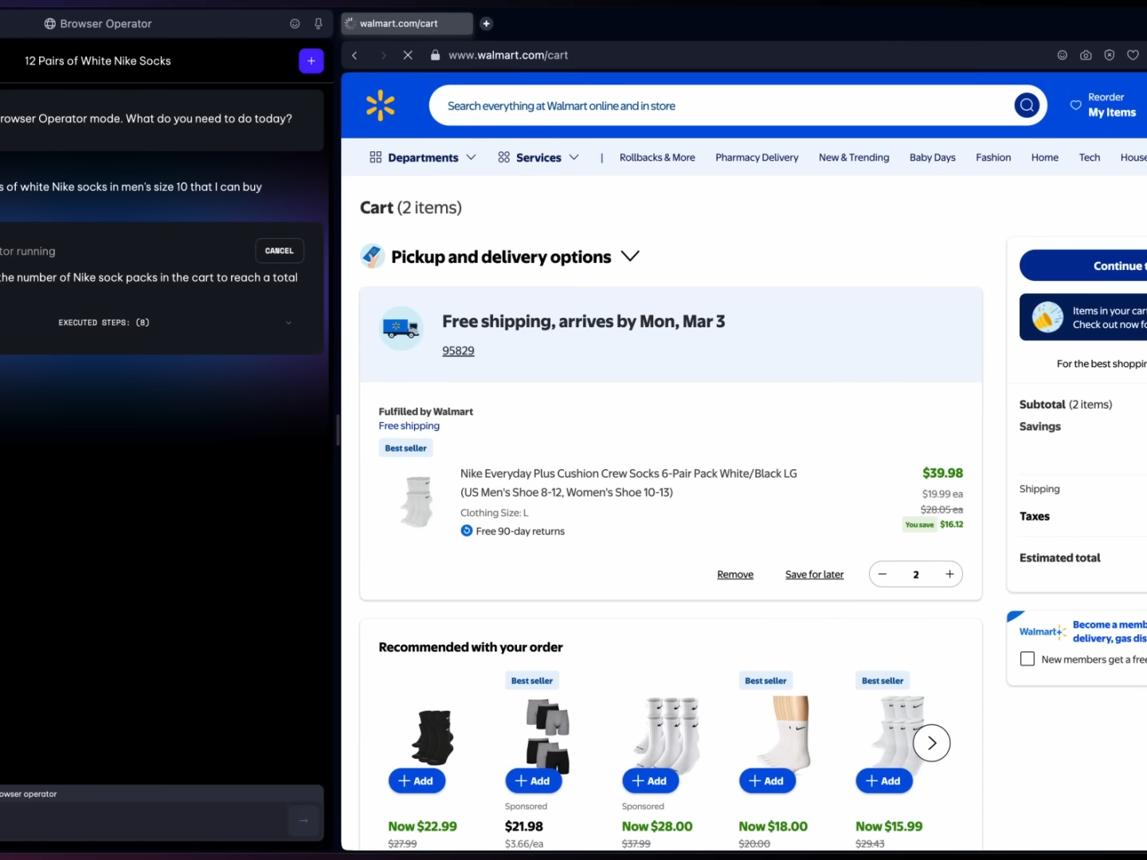Click the search magnifier button
This screenshot has height=860, width=1147.
[x=1026, y=105]
